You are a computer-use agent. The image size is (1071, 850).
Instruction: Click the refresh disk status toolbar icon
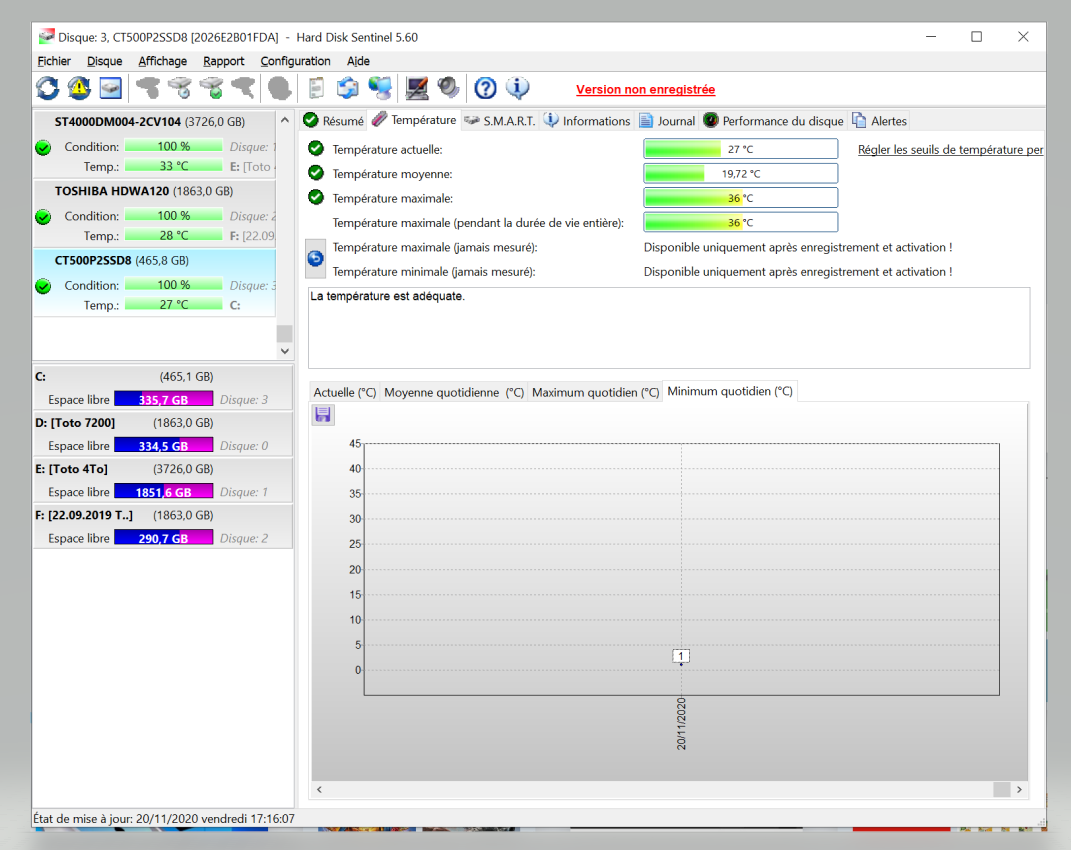(x=48, y=88)
